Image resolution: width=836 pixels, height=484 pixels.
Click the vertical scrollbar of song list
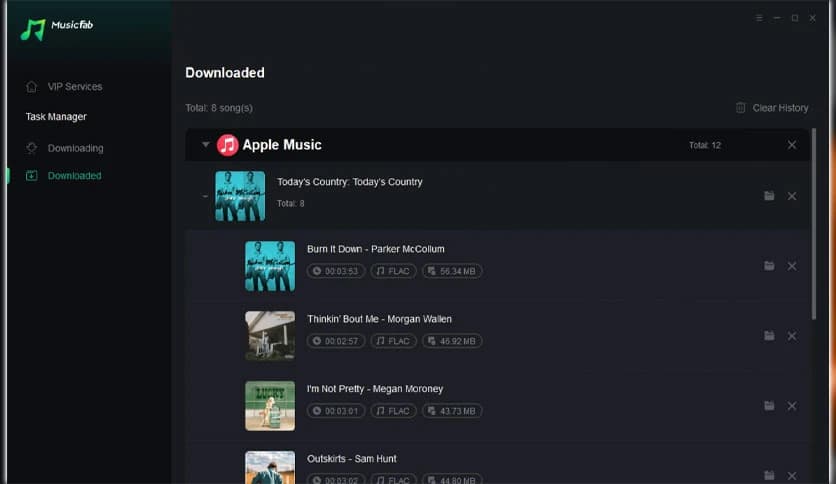[x=814, y=224]
